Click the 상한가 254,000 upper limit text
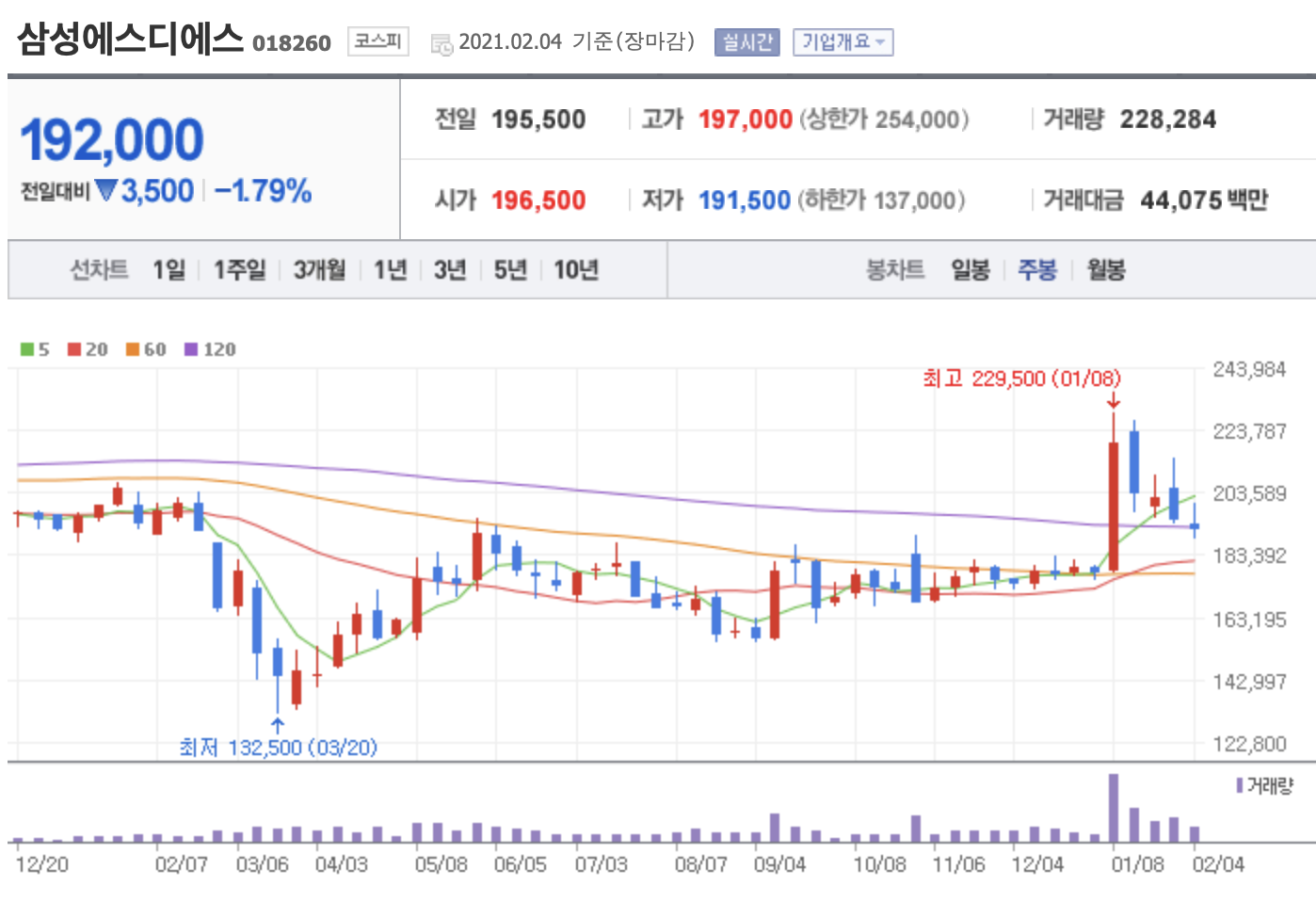Viewport: 1316px width, 902px height. click(884, 120)
